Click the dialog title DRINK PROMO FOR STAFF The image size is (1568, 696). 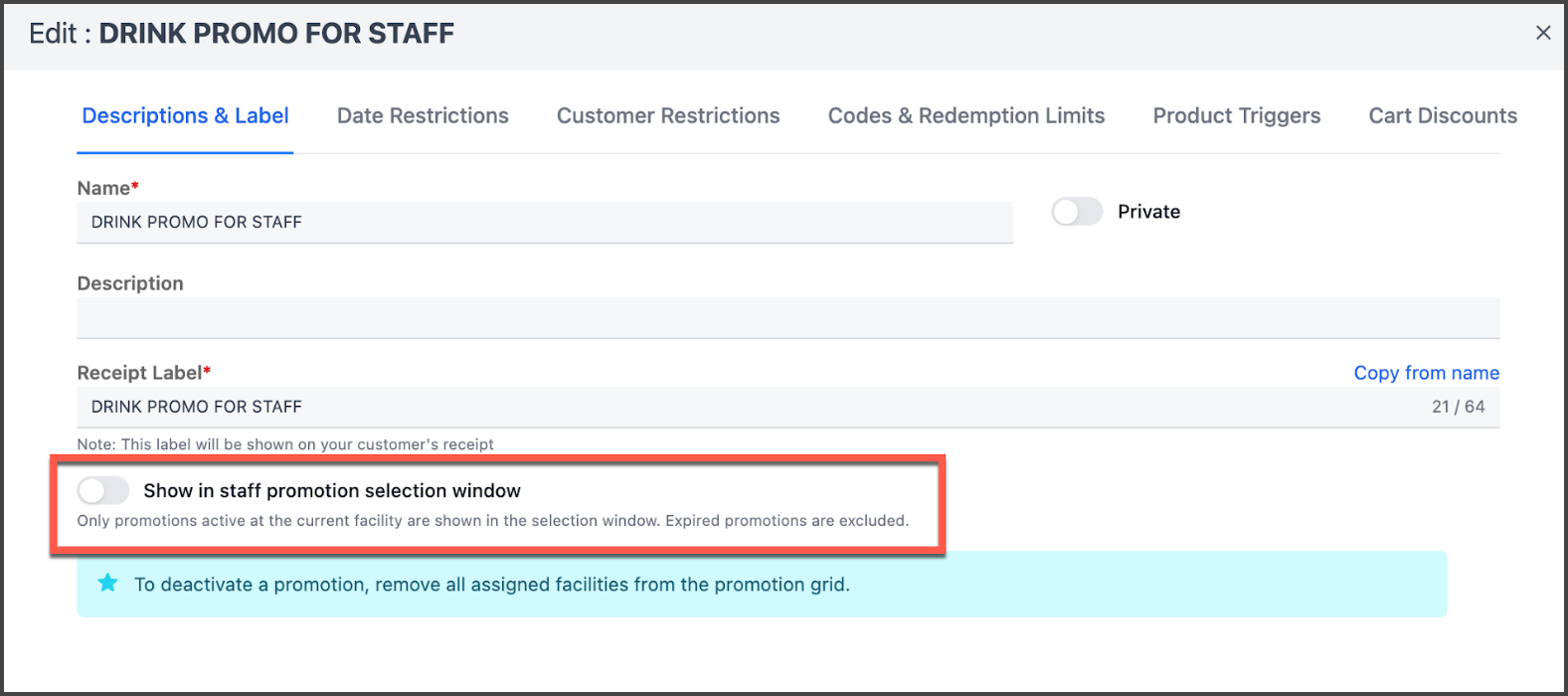pyautogui.click(x=276, y=33)
